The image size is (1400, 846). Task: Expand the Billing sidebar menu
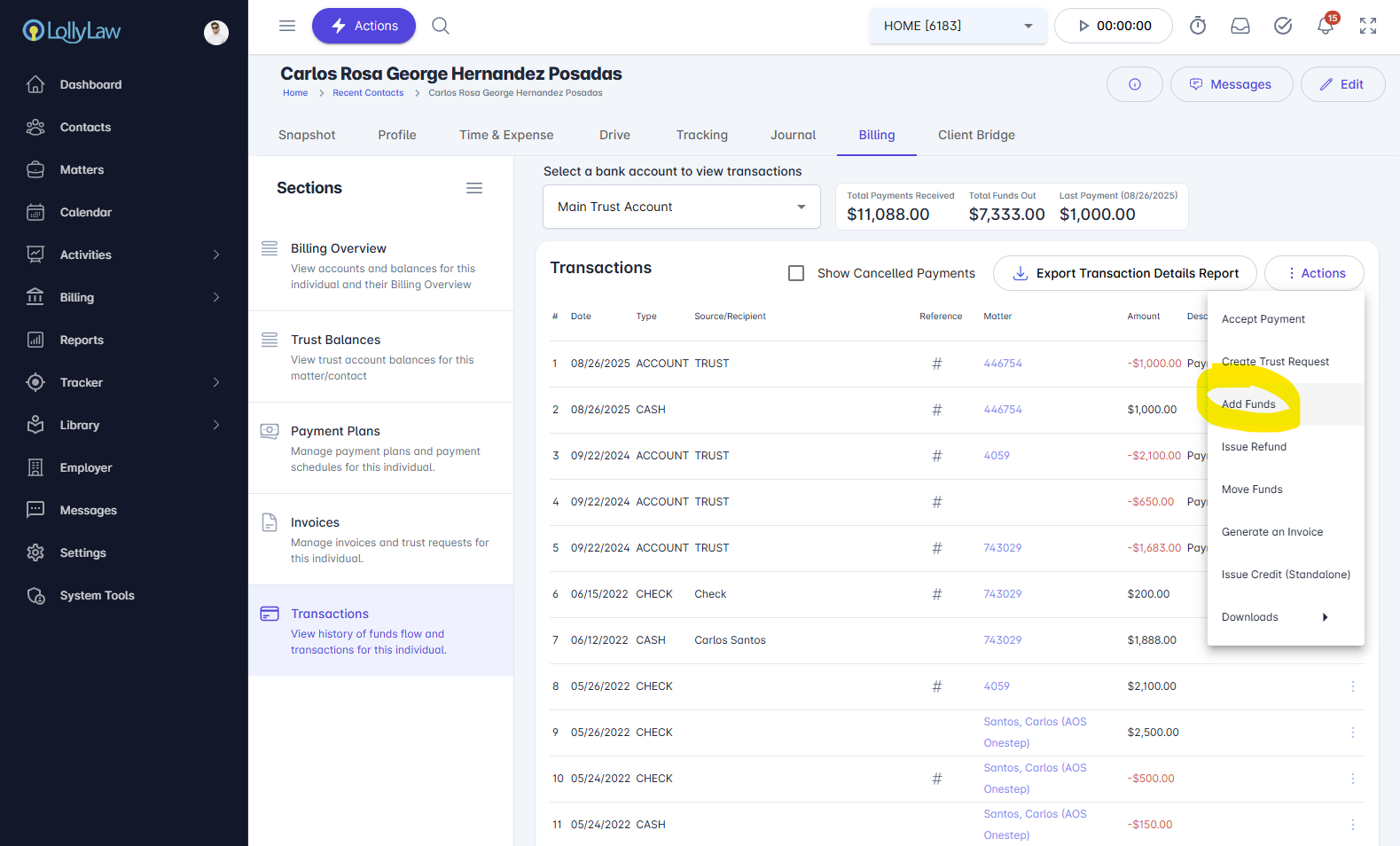coord(123,297)
